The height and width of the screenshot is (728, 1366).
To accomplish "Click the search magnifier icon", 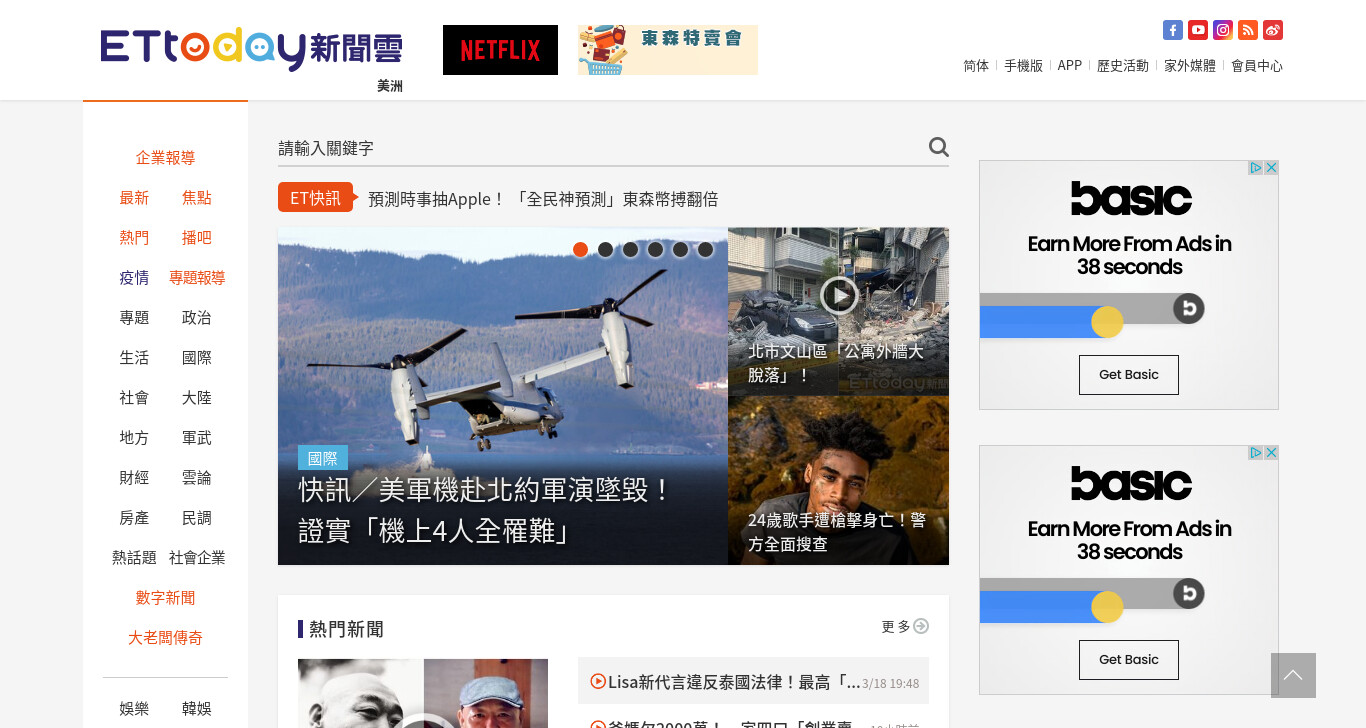I will coord(938,147).
